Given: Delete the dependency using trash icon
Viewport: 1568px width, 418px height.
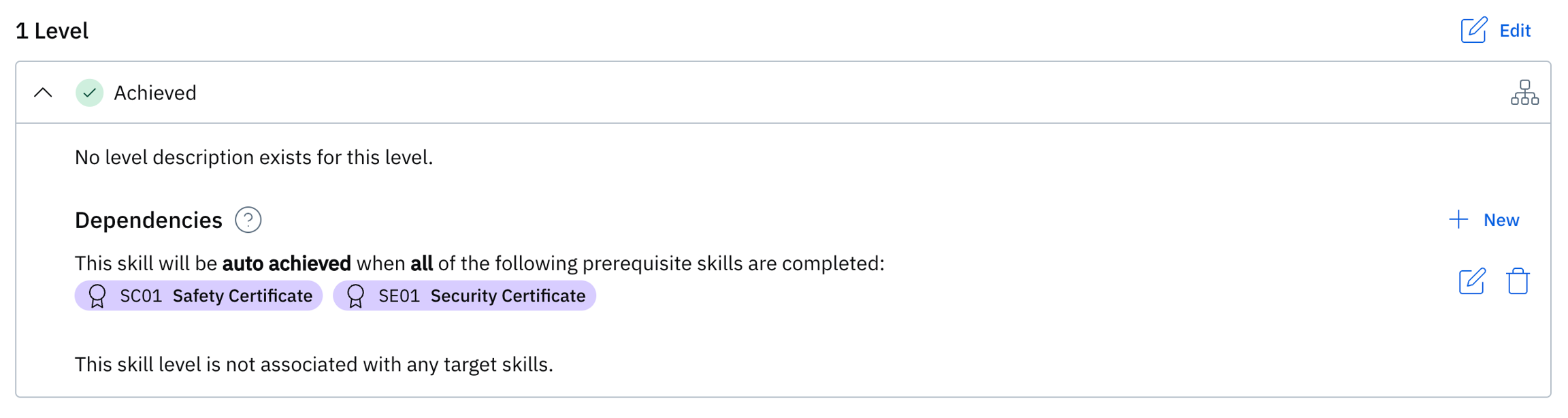Looking at the screenshot, I should click(1518, 281).
